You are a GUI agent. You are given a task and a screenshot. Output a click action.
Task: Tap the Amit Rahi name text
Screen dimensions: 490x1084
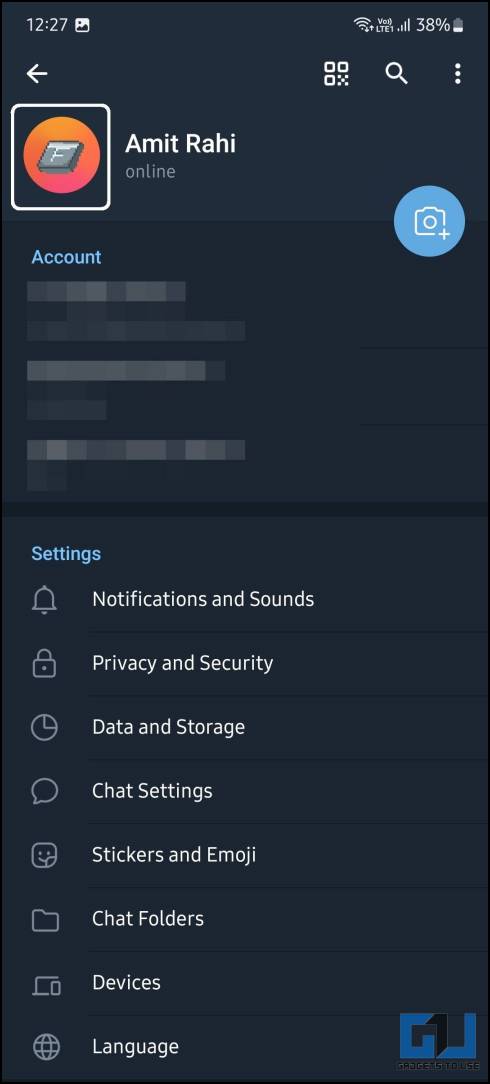point(180,144)
